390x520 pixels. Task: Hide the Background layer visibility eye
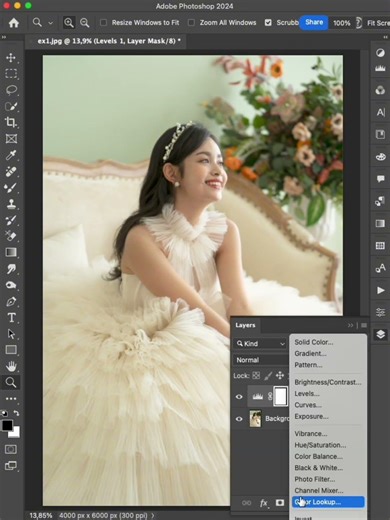click(239, 419)
